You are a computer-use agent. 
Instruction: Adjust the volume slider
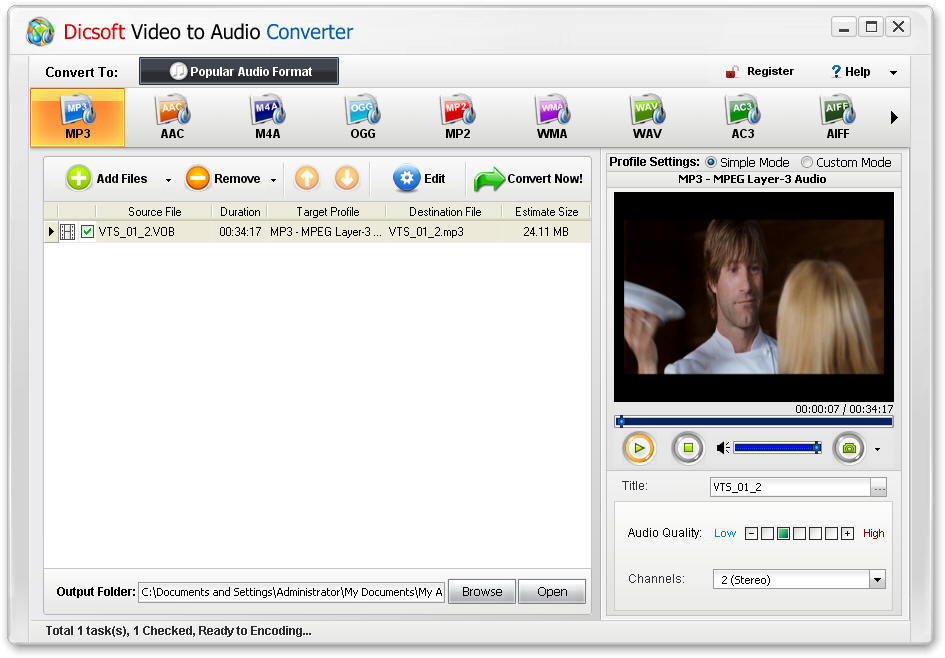click(777, 448)
